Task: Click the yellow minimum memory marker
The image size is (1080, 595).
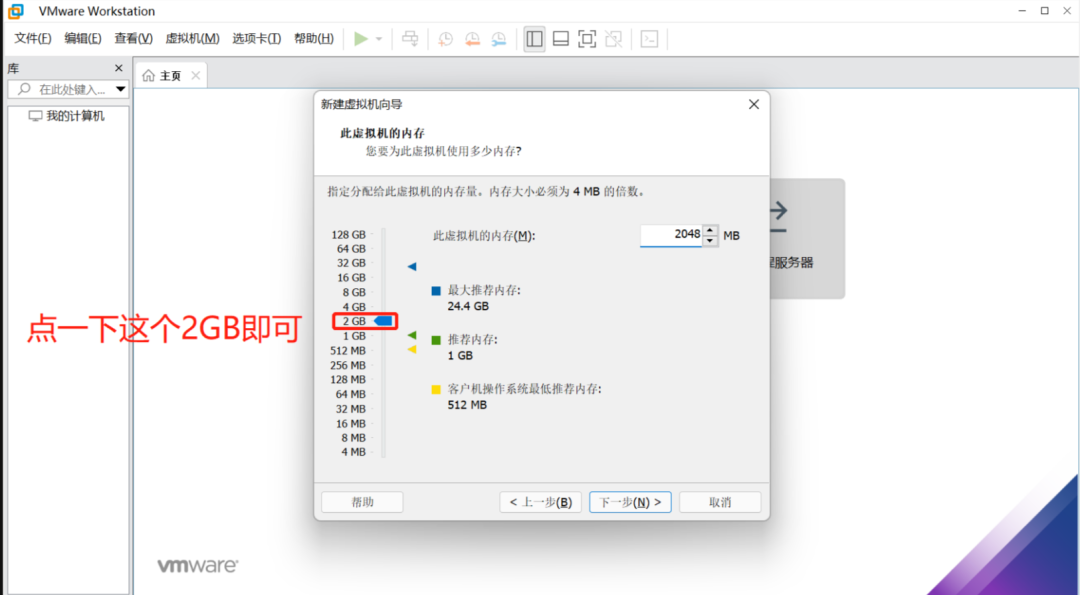Action: [412, 350]
